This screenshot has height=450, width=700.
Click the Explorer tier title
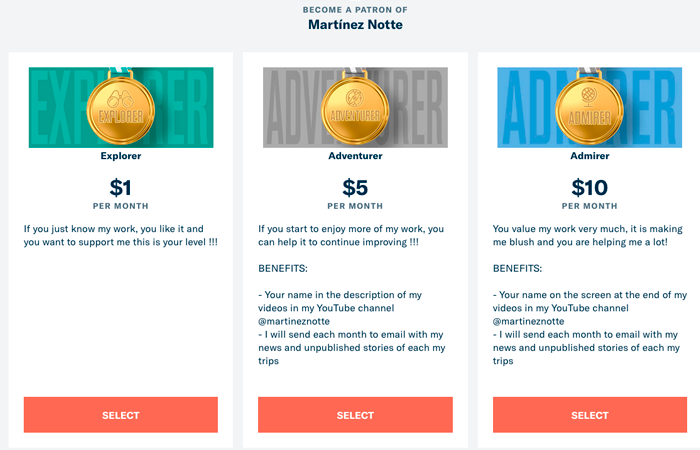click(x=120, y=156)
